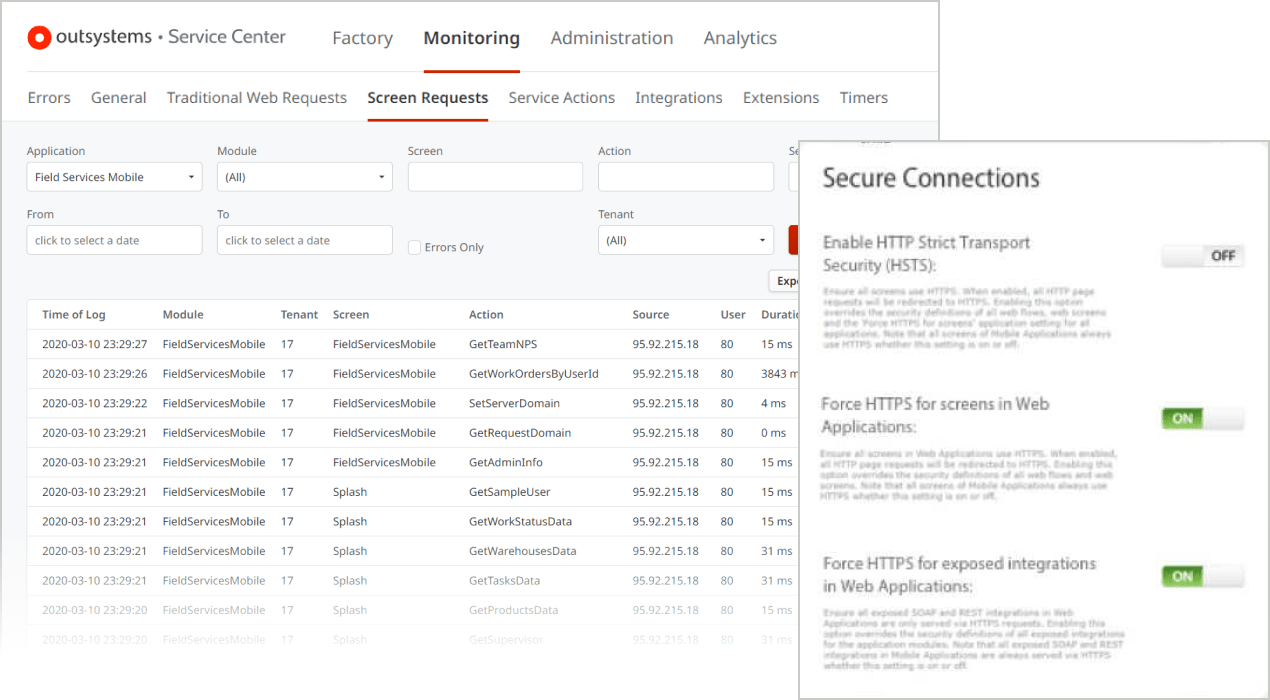Viewport: 1270px width, 700px height.
Task: Click the 2020-03-10 23:29:26 log time
Action: click(x=95, y=374)
